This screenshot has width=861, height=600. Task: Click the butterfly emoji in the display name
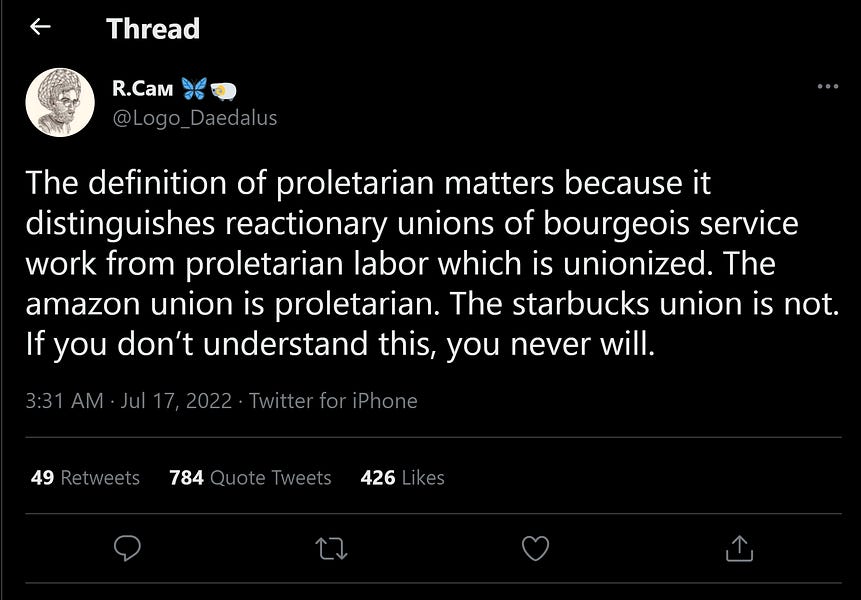[x=193, y=88]
